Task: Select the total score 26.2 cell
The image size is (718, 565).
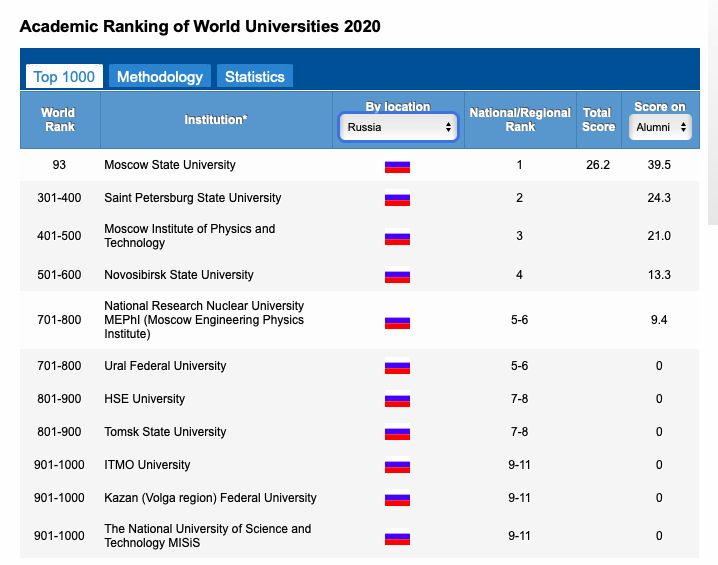Action: coord(598,165)
